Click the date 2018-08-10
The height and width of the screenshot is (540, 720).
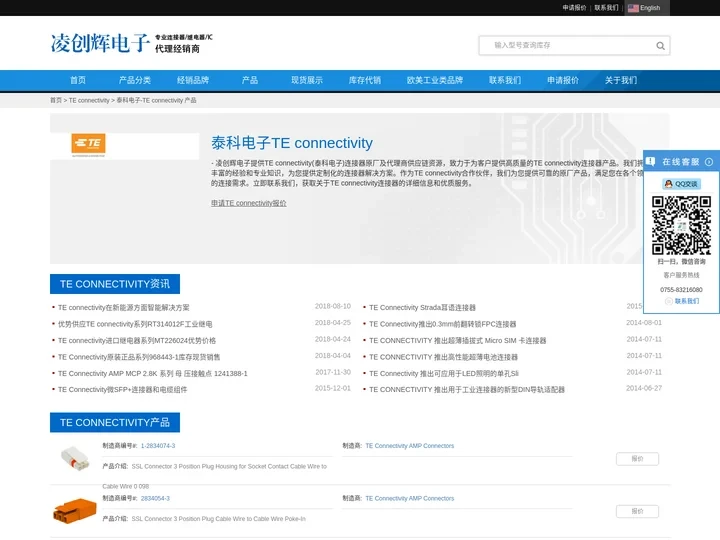click(x=333, y=306)
